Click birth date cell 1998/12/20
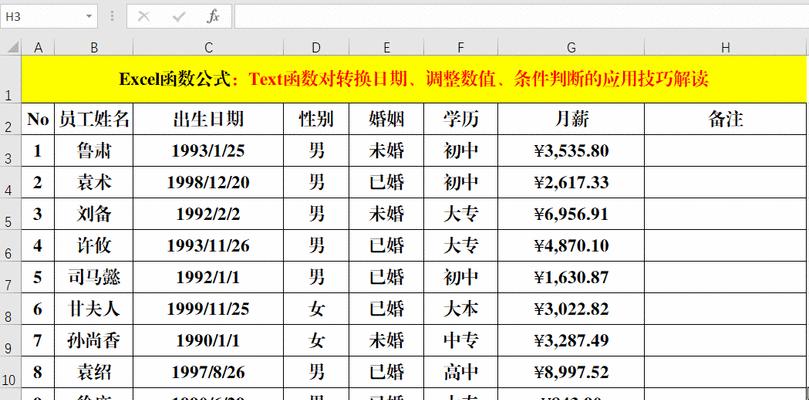Screen dimensions: 809x400 pyautogui.click(x=208, y=182)
